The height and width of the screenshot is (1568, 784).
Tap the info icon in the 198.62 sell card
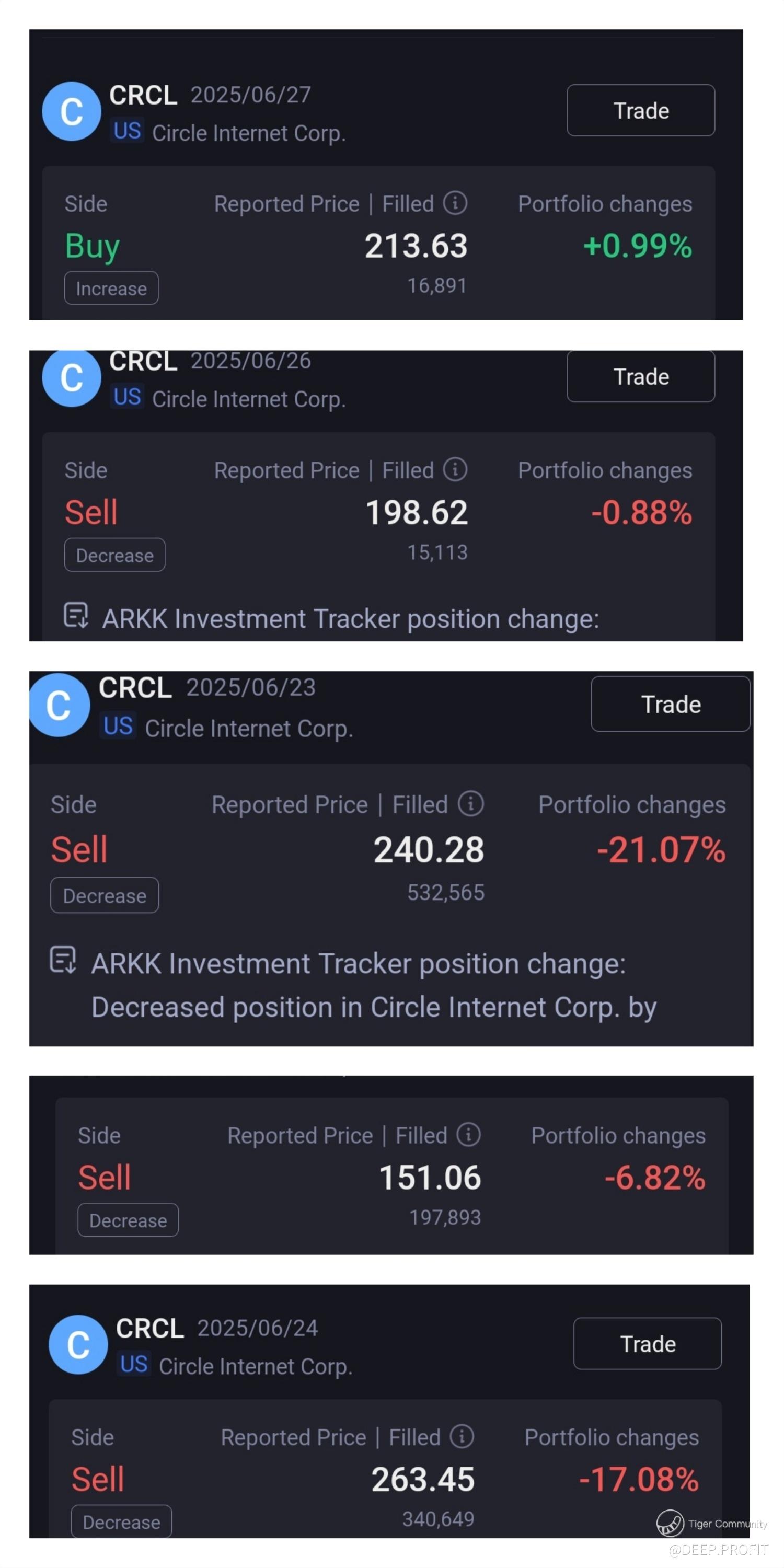pyautogui.click(x=455, y=469)
